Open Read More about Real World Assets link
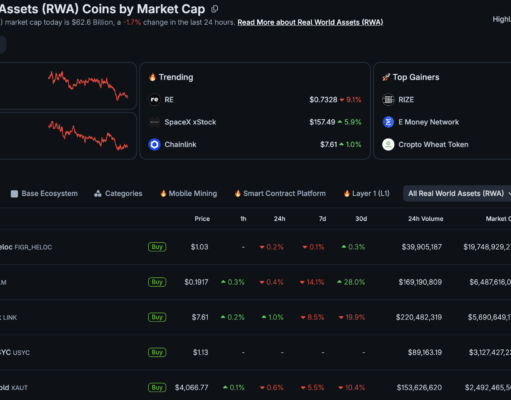 pos(310,22)
